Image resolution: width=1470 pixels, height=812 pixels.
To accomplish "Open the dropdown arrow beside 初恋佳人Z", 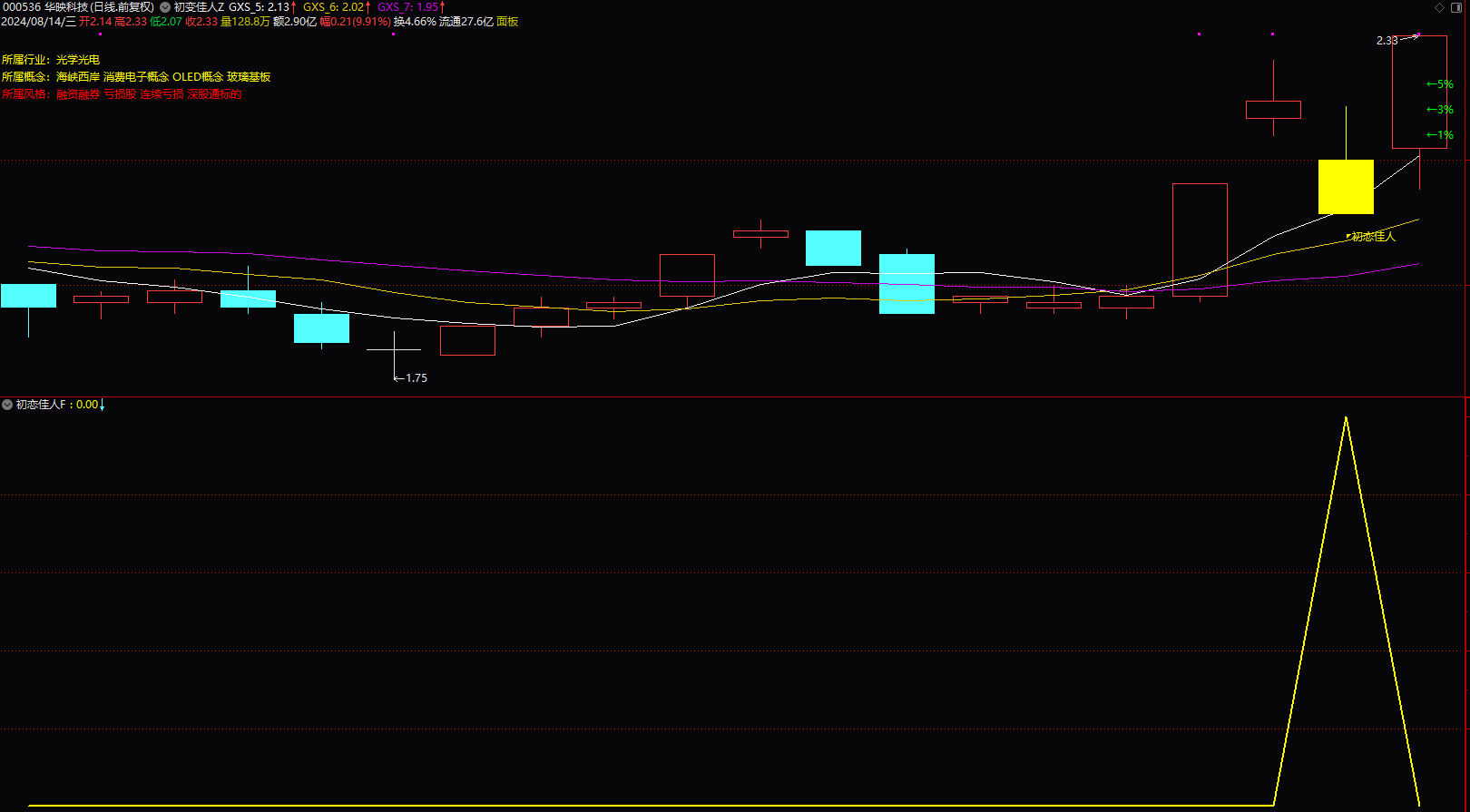I will (165, 7).
